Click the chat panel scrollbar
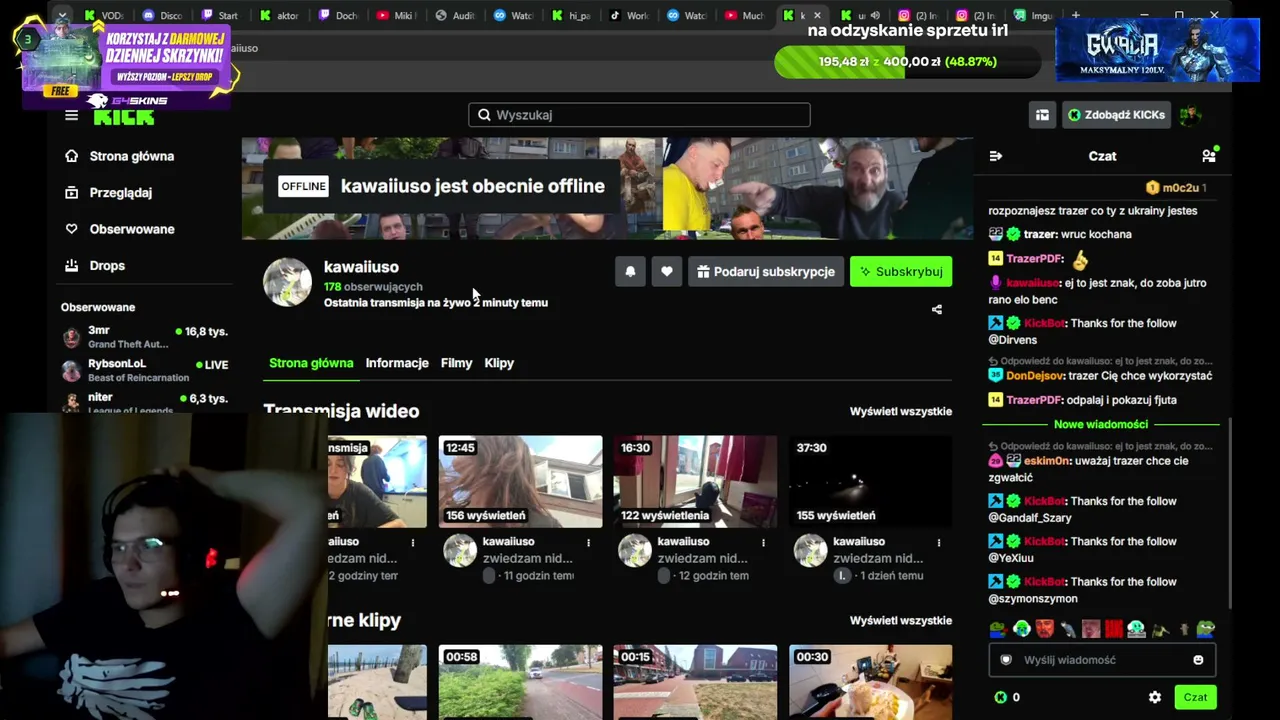The width and height of the screenshot is (1280, 720). pyautogui.click(x=1230, y=513)
